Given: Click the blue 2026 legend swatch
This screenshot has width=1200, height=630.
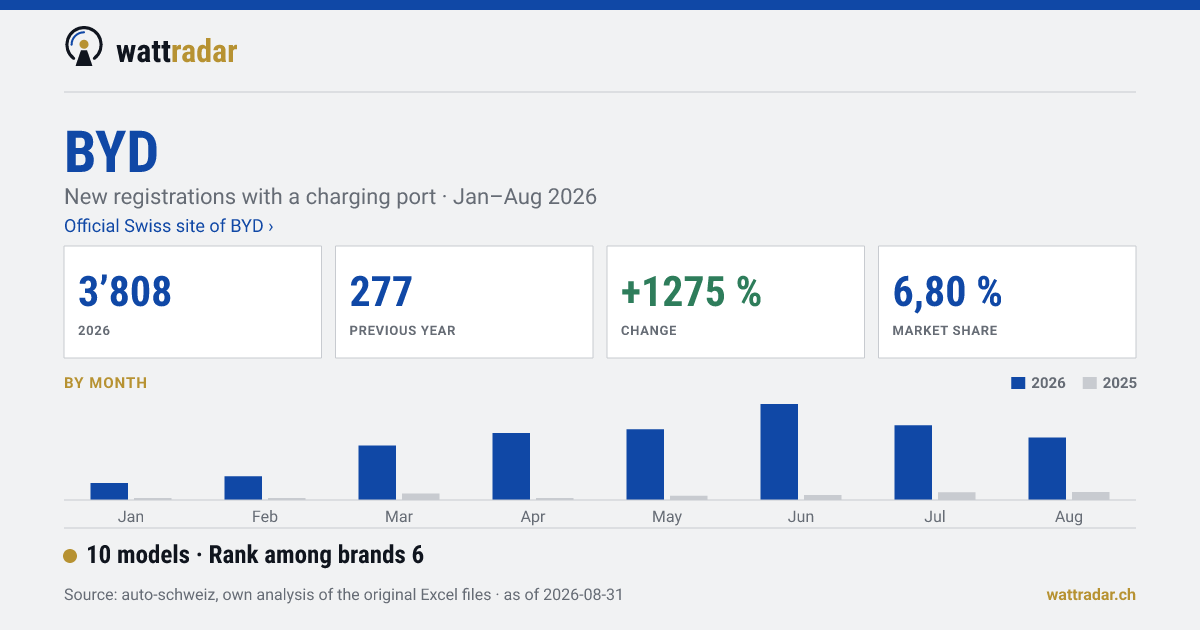Looking at the screenshot, I should pos(1019,383).
